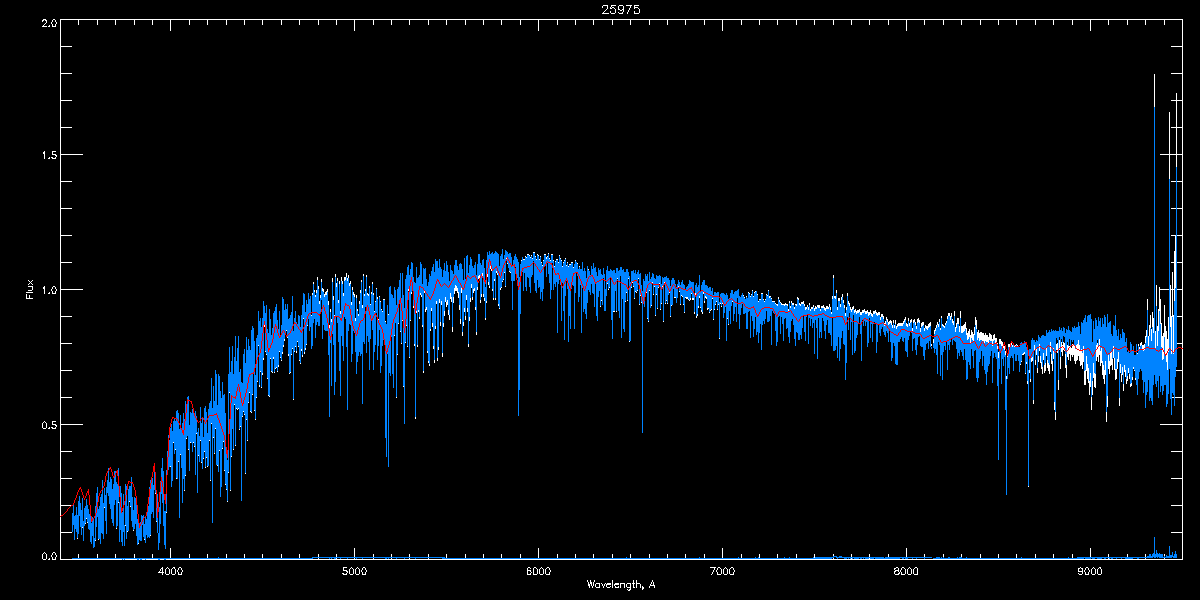Click the 1.5 flux tick label
The height and width of the screenshot is (600, 1200).
(48, 155)
